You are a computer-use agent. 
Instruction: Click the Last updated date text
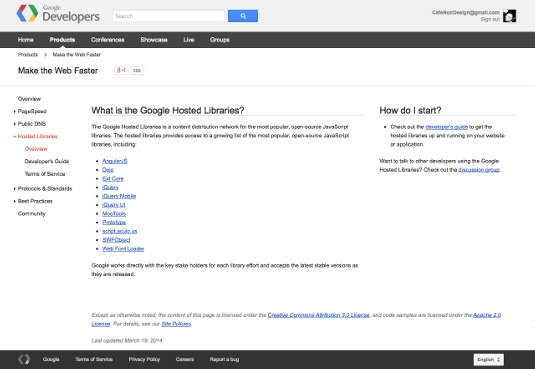(127, 341)
